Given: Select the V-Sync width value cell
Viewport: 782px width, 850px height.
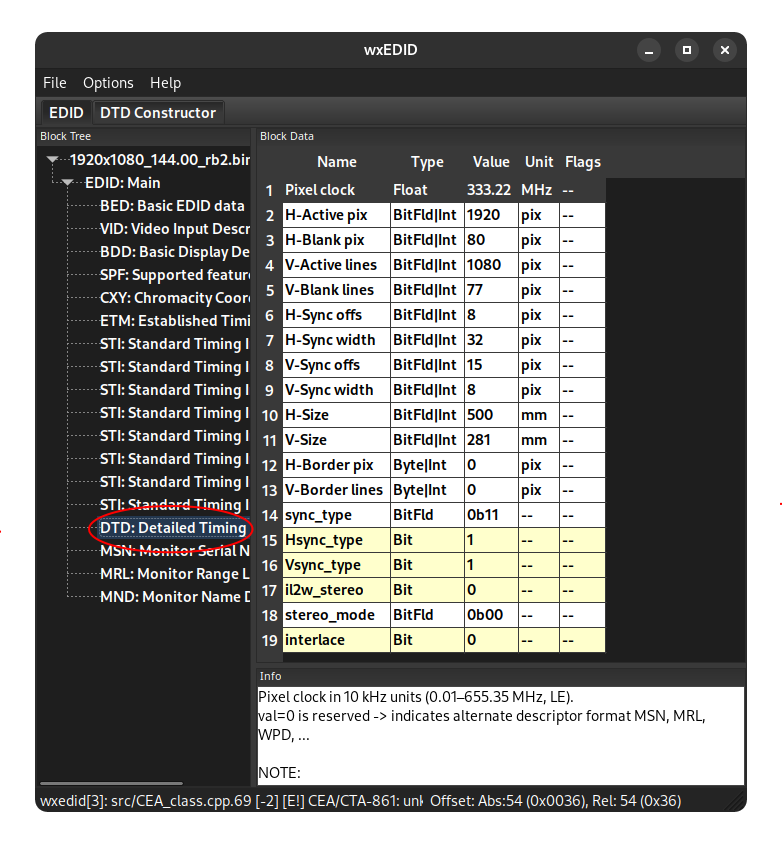Looking at the screenshot, I should click(491, 390).
